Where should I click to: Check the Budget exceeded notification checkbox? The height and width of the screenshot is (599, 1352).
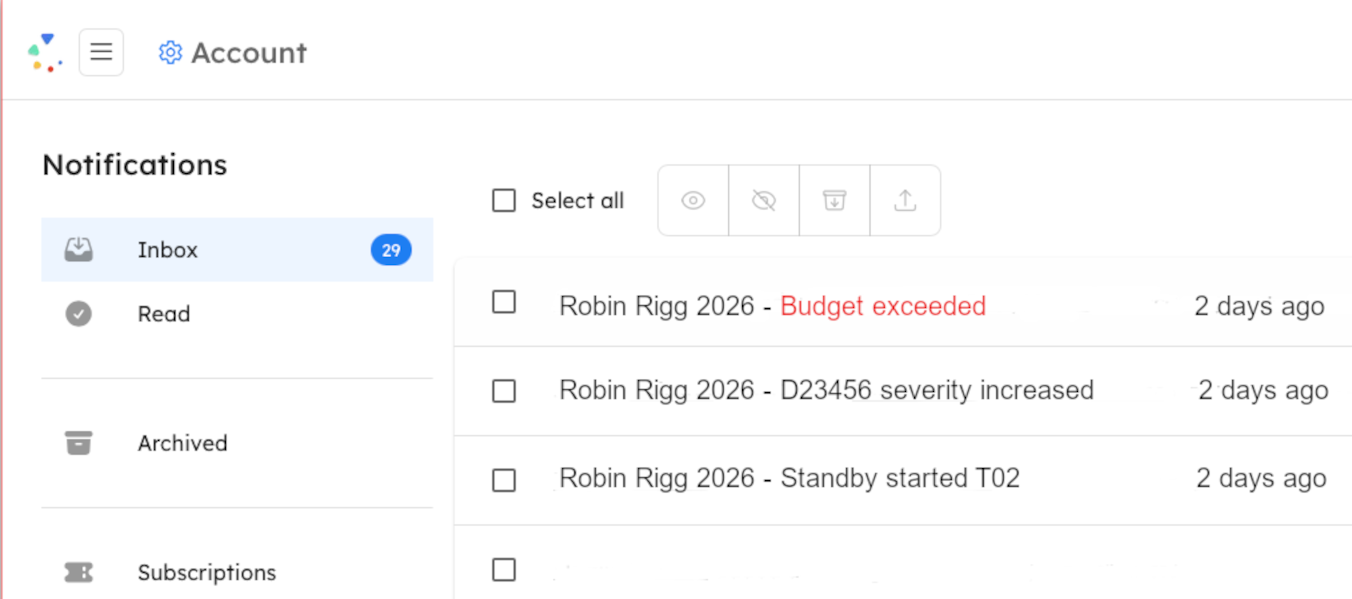[504, 302]
